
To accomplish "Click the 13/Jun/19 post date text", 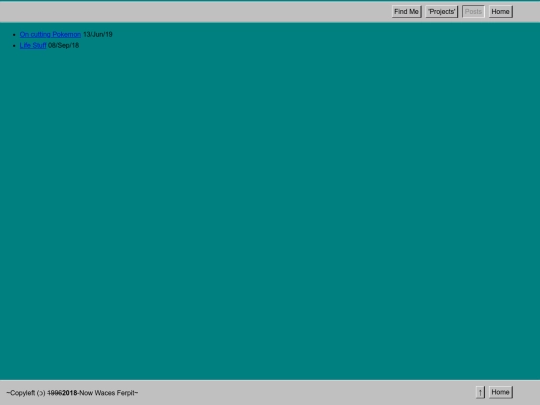I will 98,34.
